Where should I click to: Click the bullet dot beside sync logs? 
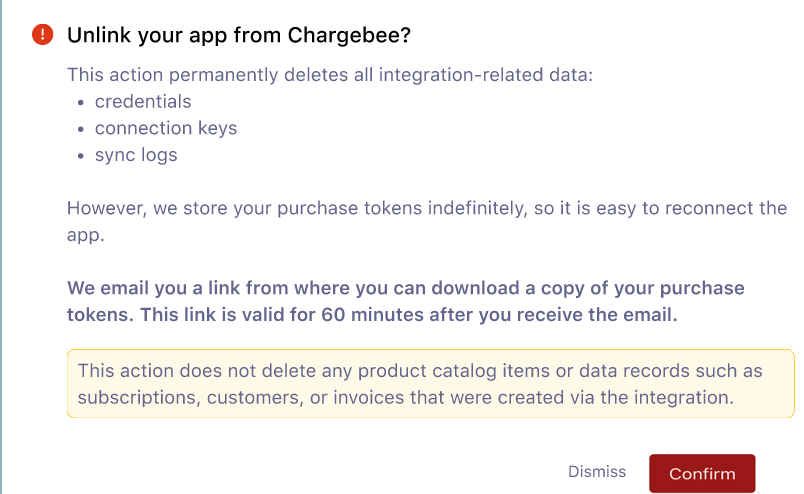click(81, 156)
